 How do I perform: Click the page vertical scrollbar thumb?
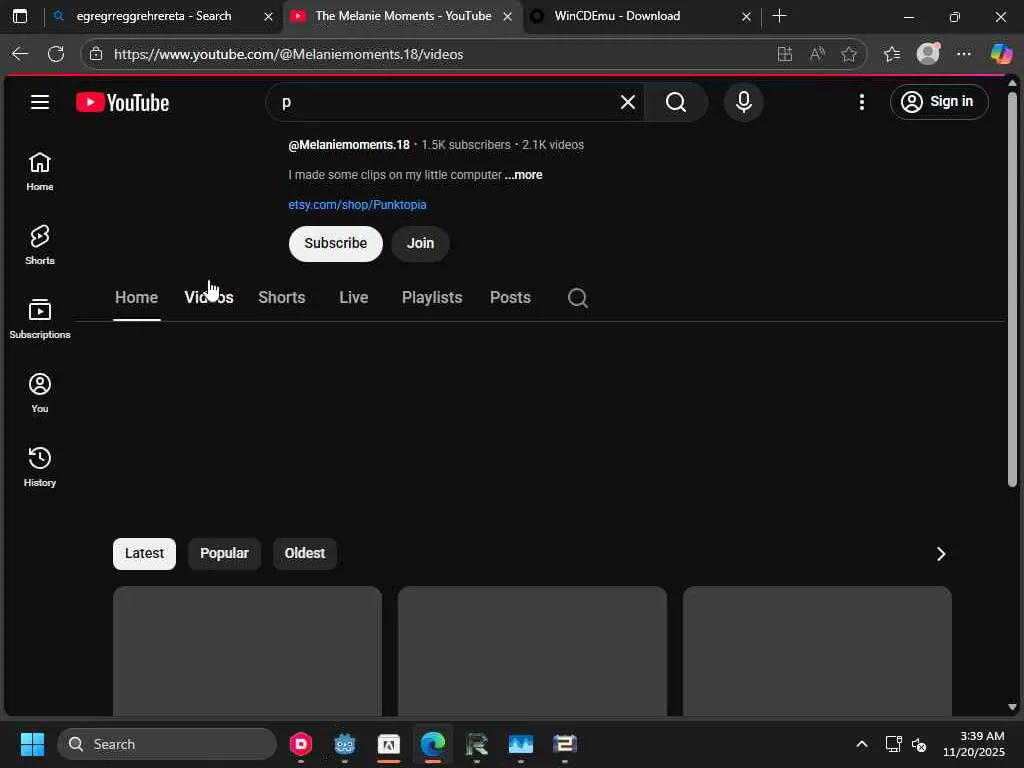[x=1012, y=289]
